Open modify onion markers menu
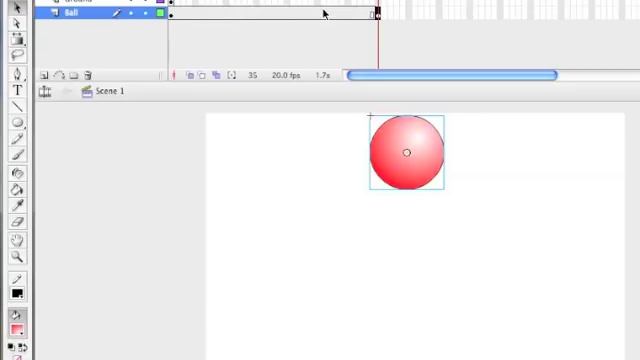This screenshot has width=640, height=360. (231, 75)
